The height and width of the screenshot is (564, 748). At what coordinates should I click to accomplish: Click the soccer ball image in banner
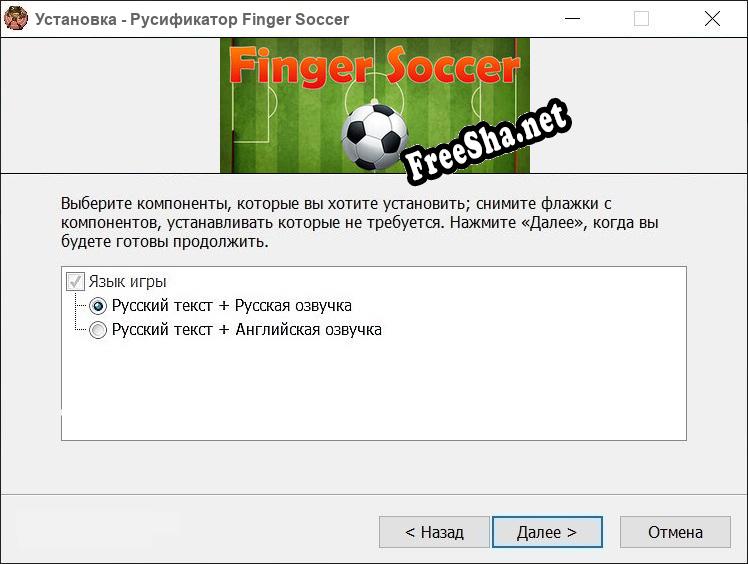coord(374,137)
